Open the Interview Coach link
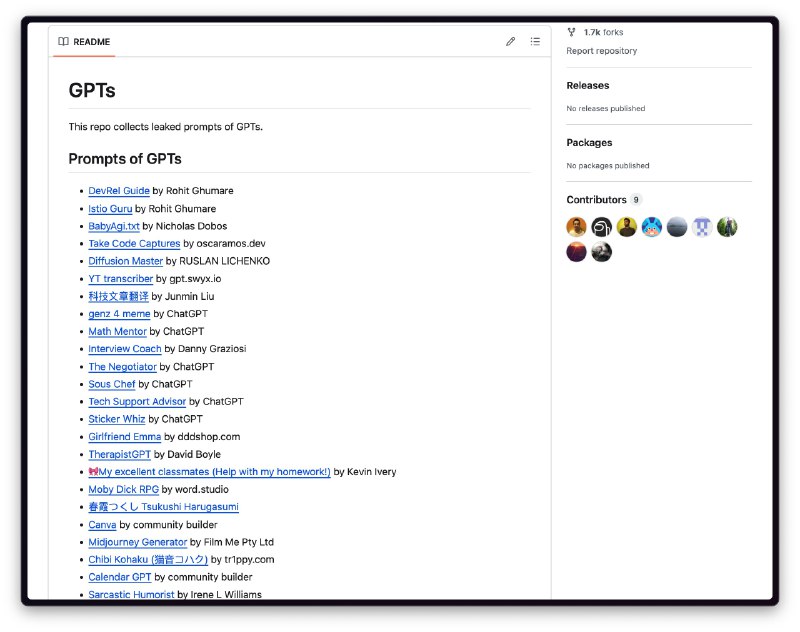 [124, 349]
